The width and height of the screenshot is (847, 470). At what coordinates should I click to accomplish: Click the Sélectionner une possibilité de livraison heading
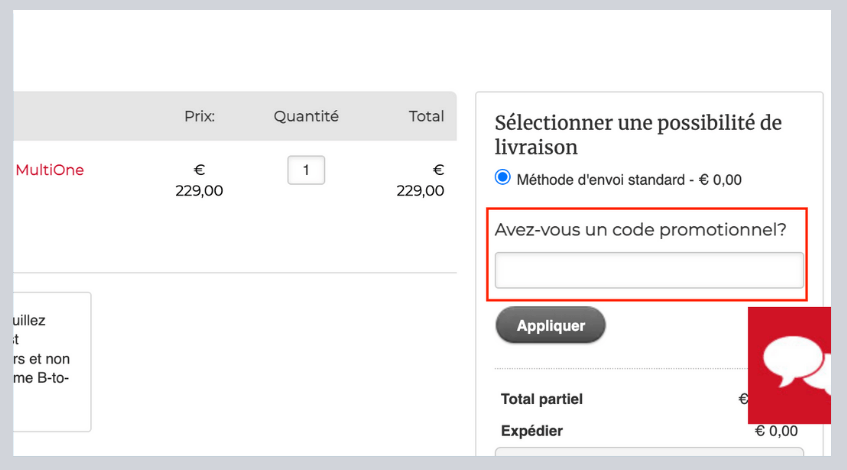coord(638,135)
